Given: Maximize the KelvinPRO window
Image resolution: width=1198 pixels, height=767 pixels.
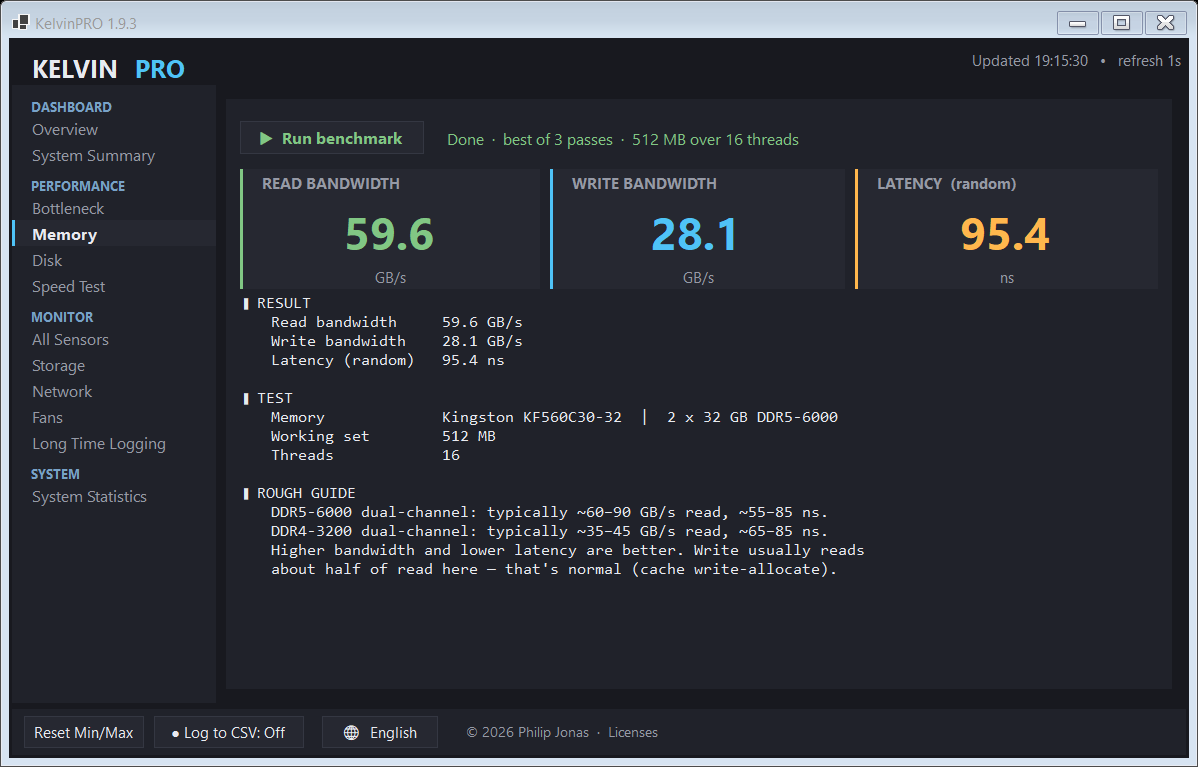Looking at the screenshot, I should pos(1122,23).
